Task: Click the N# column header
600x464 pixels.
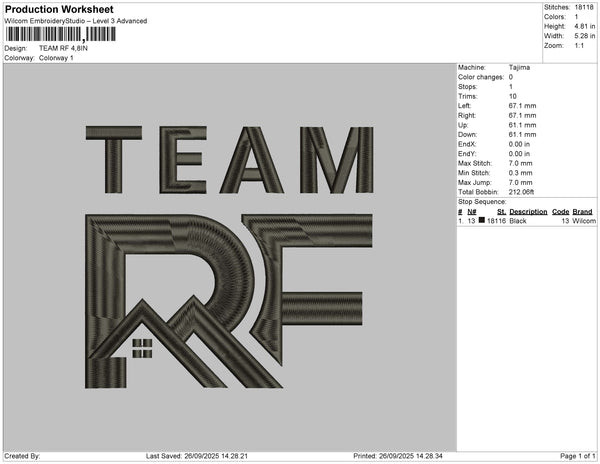Action: coord(472,212)
